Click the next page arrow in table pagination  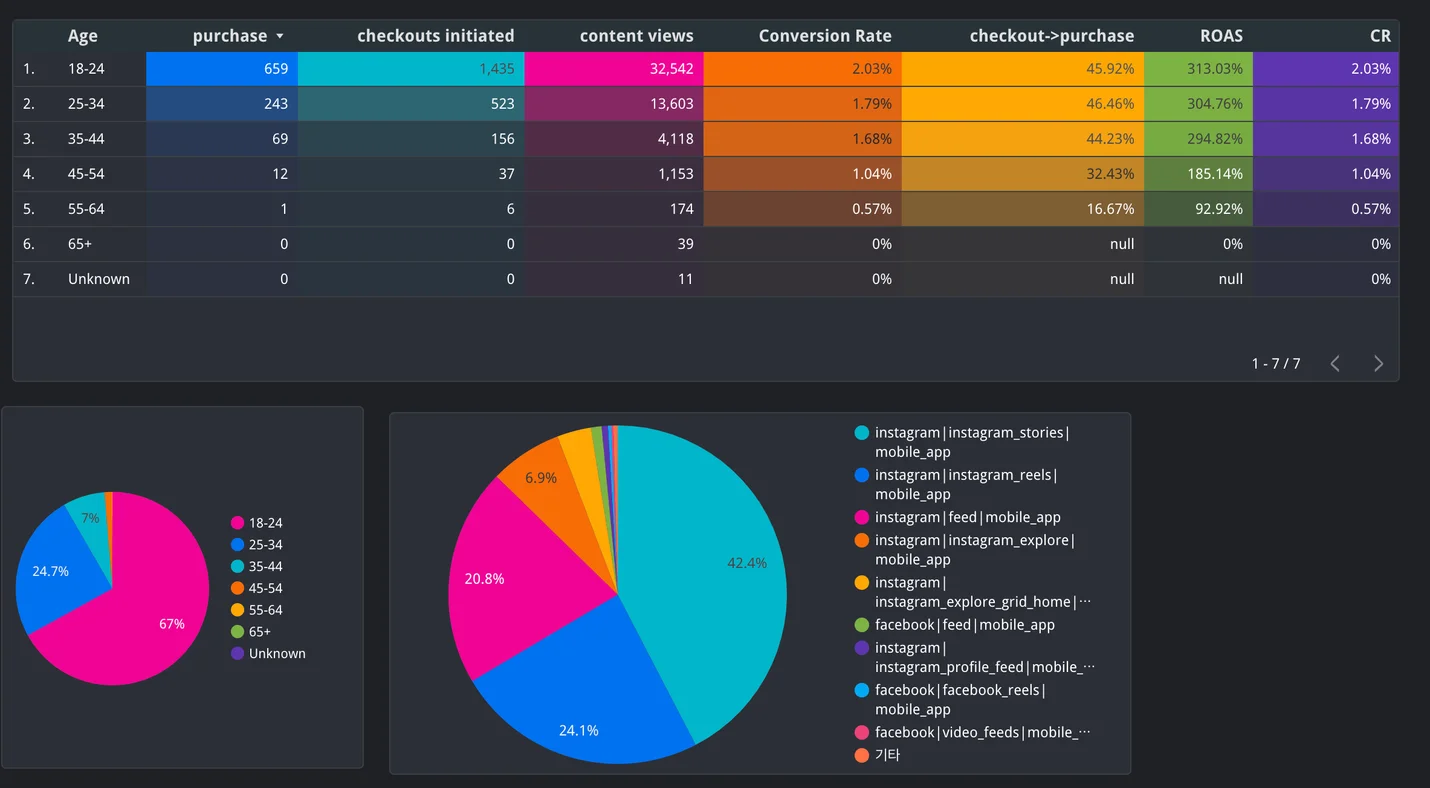pos(1378,364)
